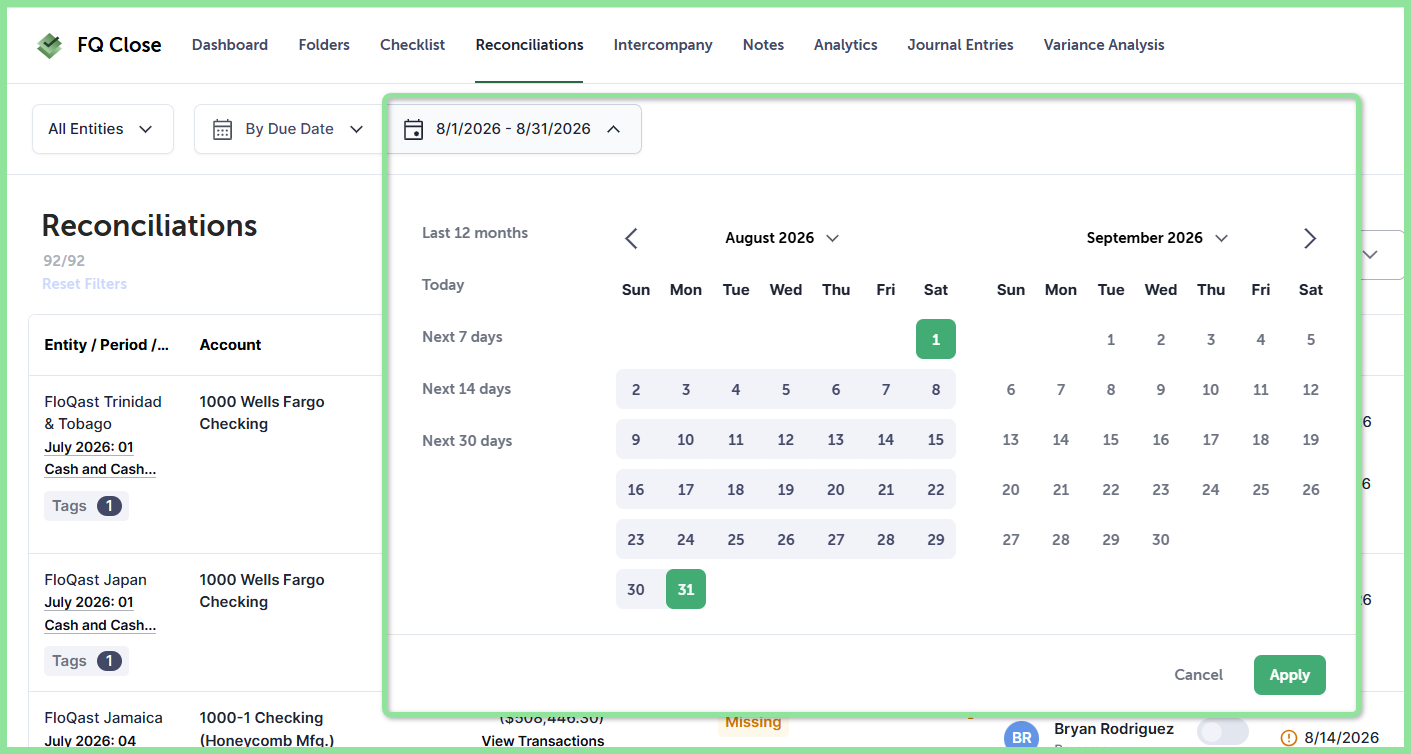Choose the Next 30 days preset
Viewport: 1411px width, 754px height.
coord(467,441)
